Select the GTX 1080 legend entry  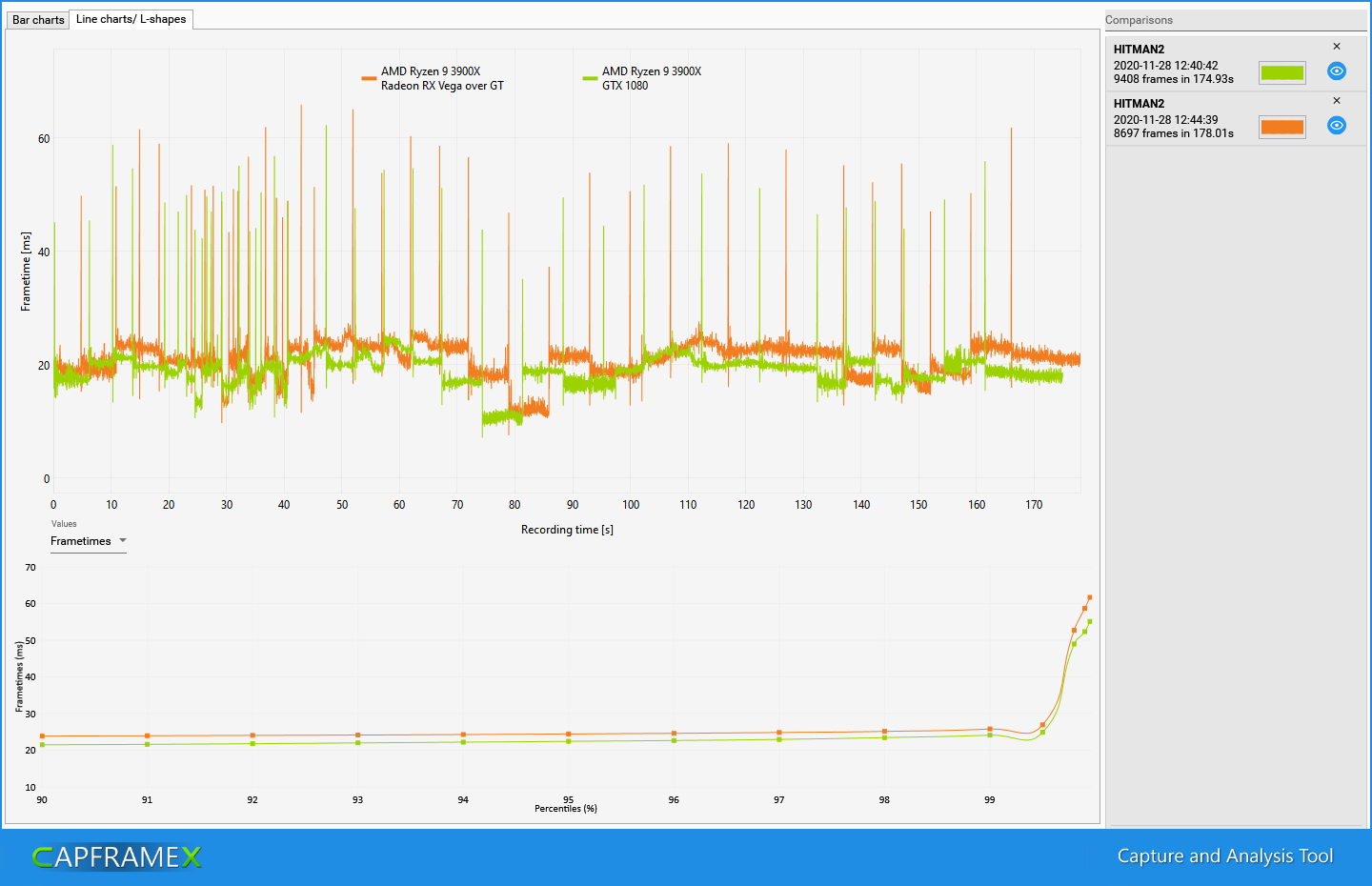(648, 77)
